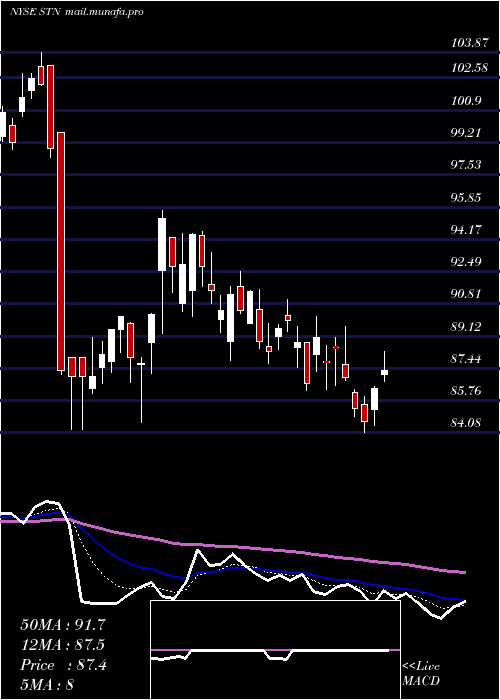Click the 94.17 price level label
Image resolution: width=500 pixels, height=700 pixels.
point(467,229)
